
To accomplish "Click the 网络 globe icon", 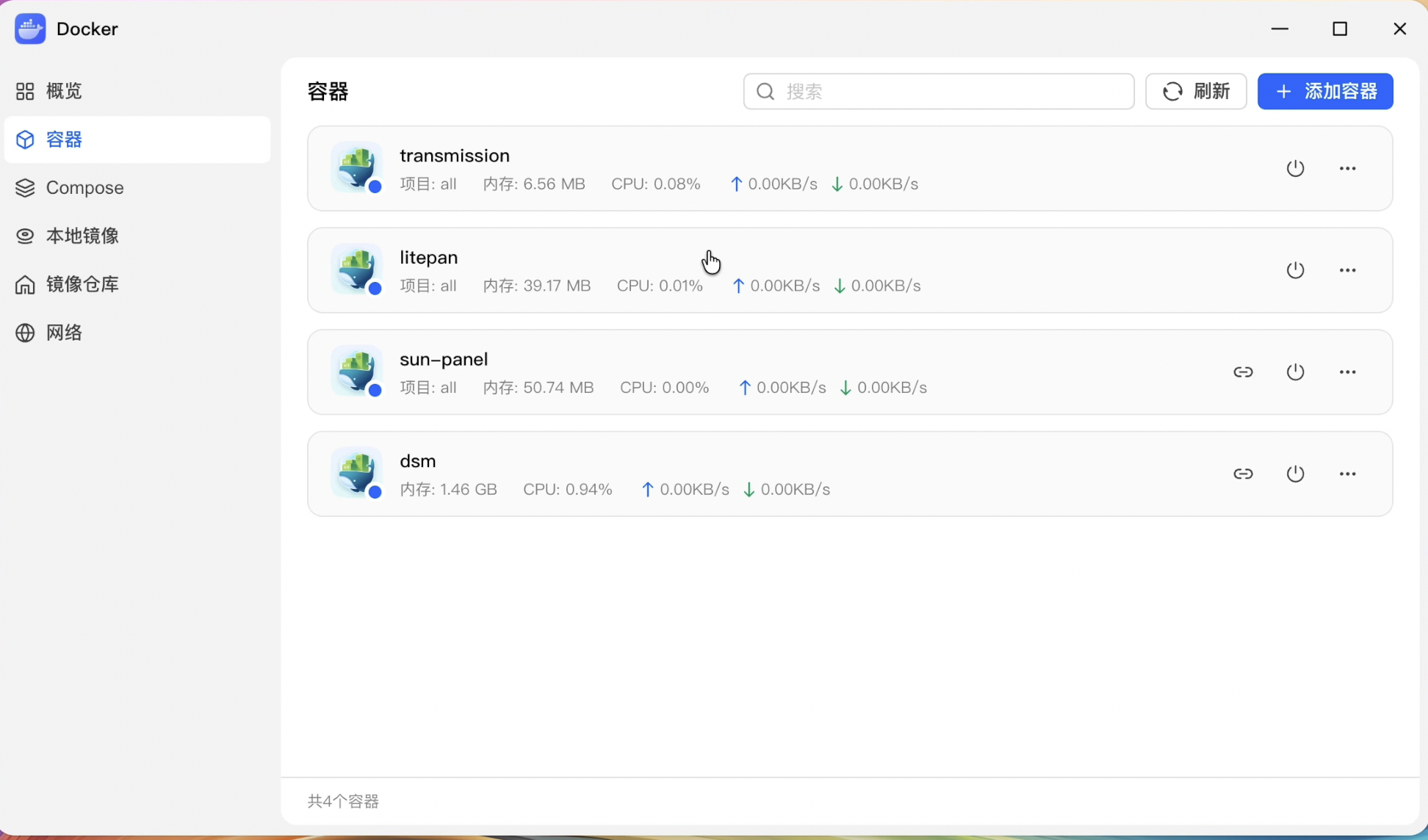I will (x=25, y=333).
